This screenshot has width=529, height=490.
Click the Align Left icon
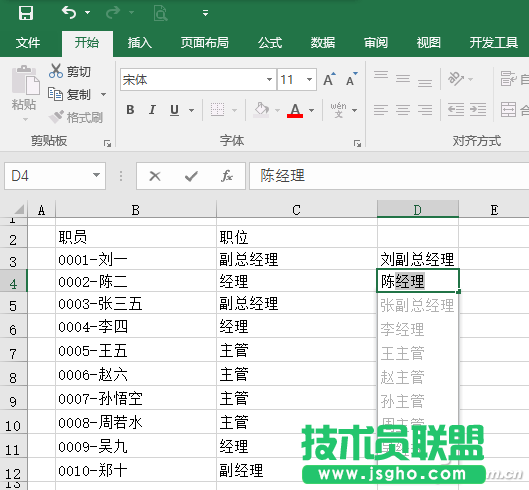tap(381, 110)
